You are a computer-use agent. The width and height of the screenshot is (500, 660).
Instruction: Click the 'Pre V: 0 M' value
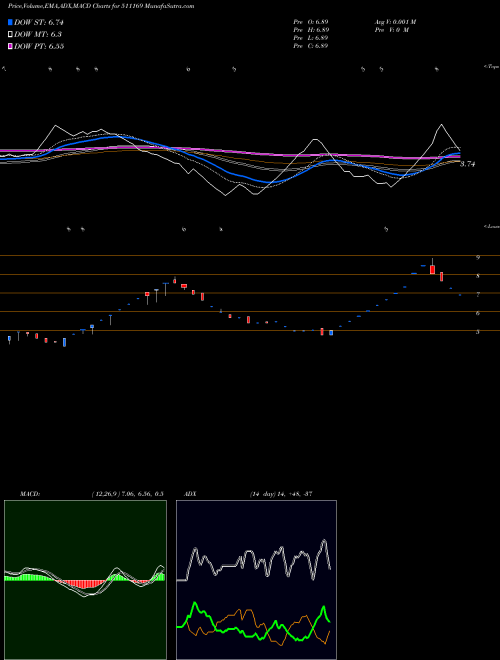pyautogui.click(x=391, y=30)
